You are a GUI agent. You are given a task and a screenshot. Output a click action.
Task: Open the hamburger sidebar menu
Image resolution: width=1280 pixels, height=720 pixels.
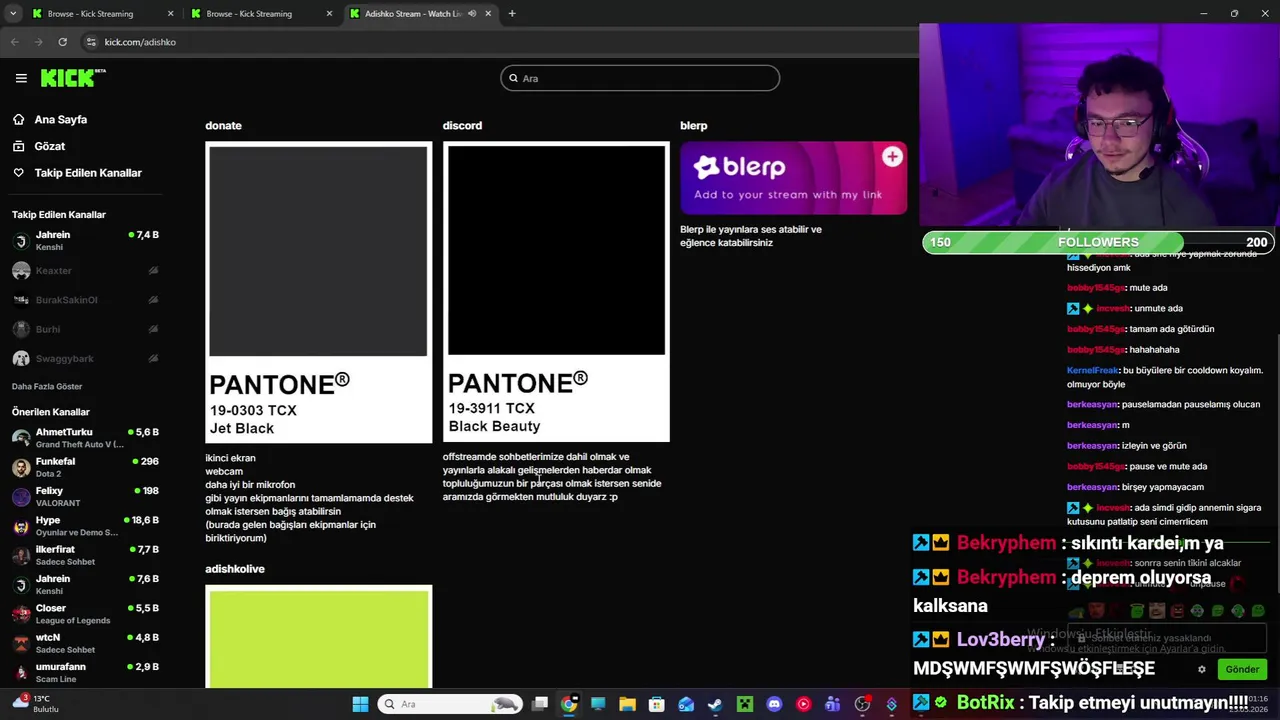point(21,78)
